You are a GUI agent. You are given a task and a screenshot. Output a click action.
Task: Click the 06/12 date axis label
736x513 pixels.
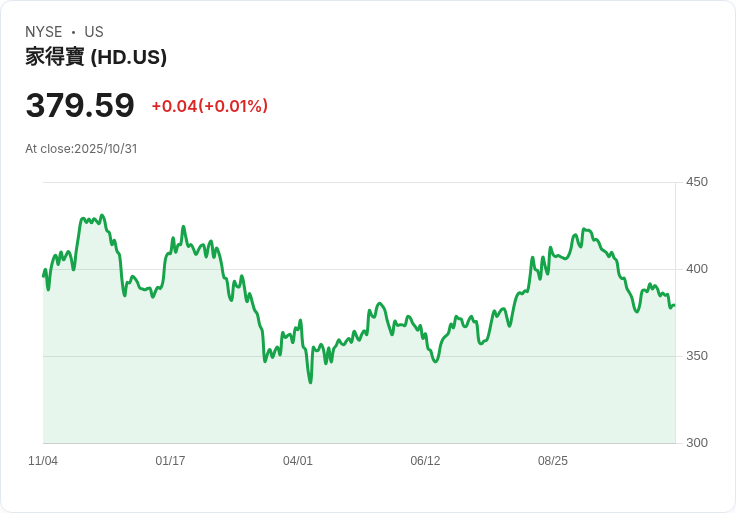pos(425,460)
